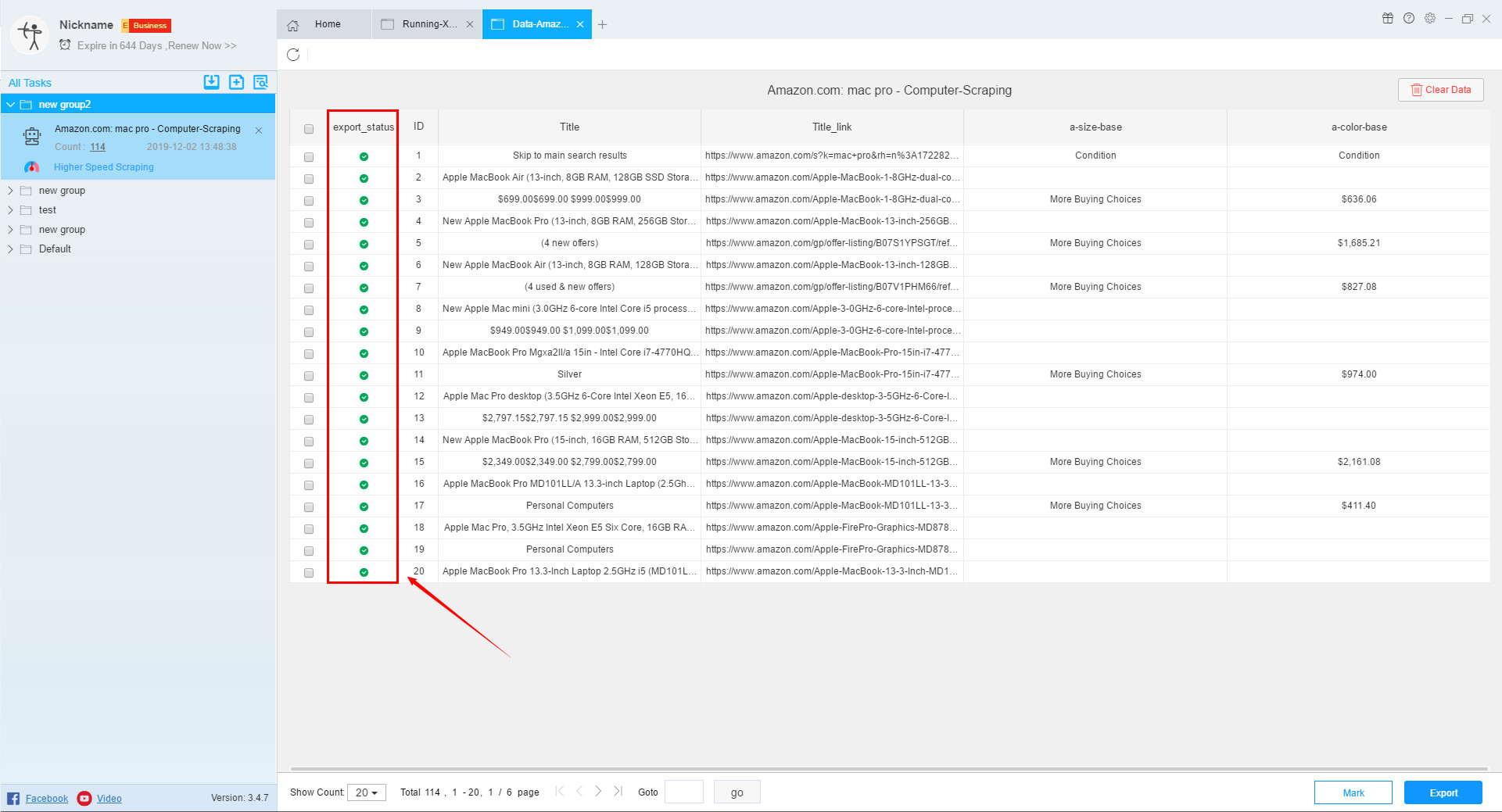Expand the Default folder

click(11, 249)
